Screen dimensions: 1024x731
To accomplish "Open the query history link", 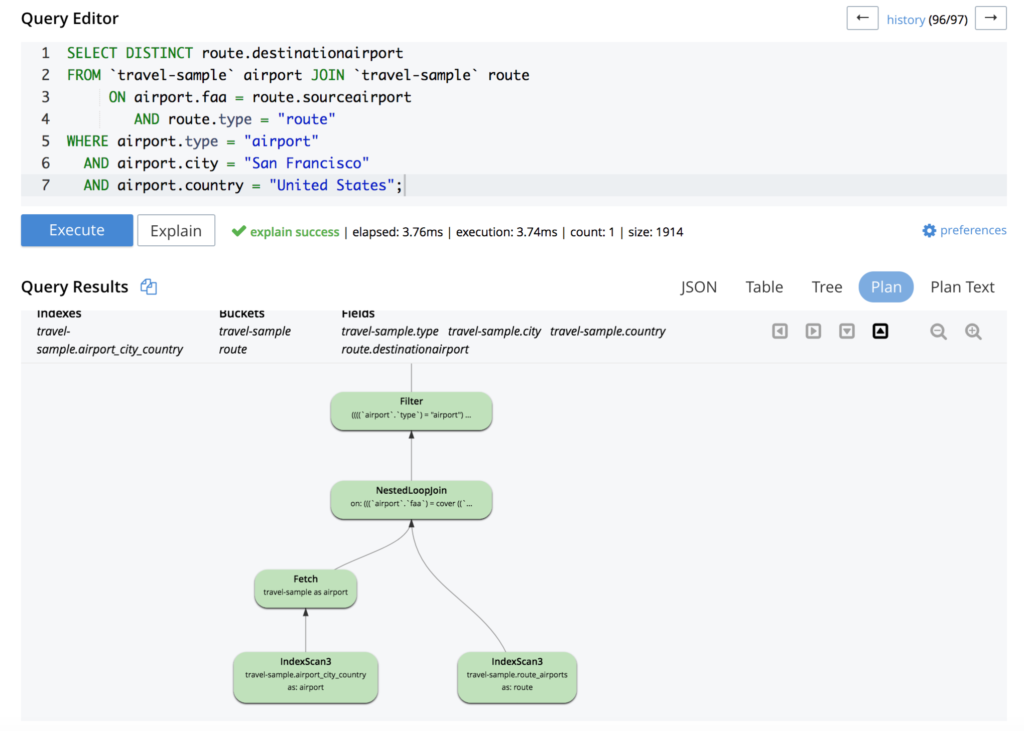I will pos(906,18).
